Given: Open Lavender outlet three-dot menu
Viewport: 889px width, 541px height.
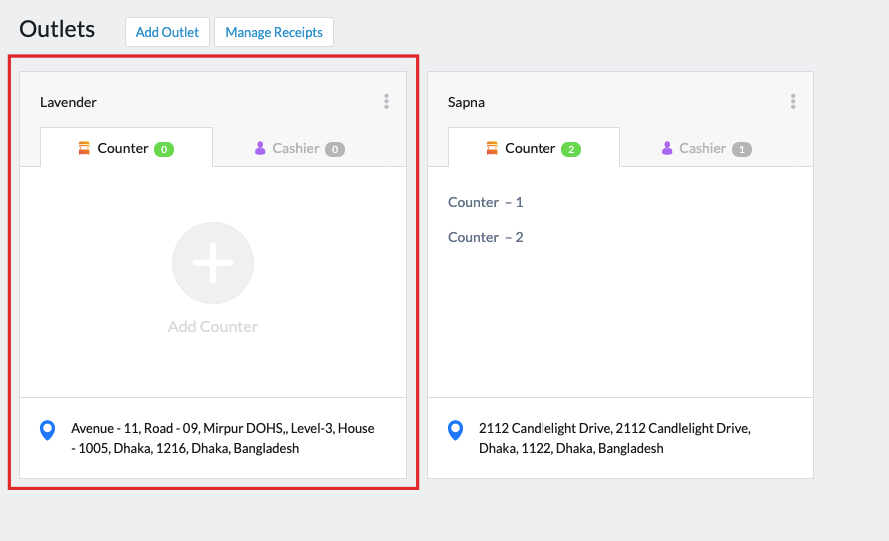Looking at the screenshot, I should pos(386,102).
